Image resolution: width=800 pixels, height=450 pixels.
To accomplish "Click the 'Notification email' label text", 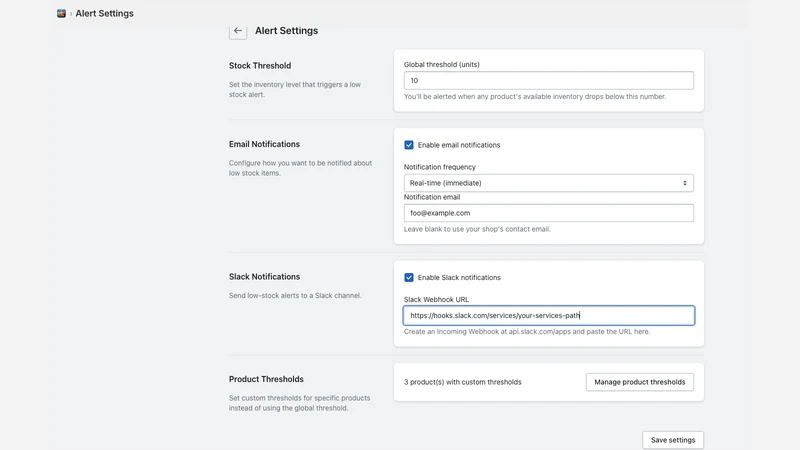I will (x=432, y=197).
